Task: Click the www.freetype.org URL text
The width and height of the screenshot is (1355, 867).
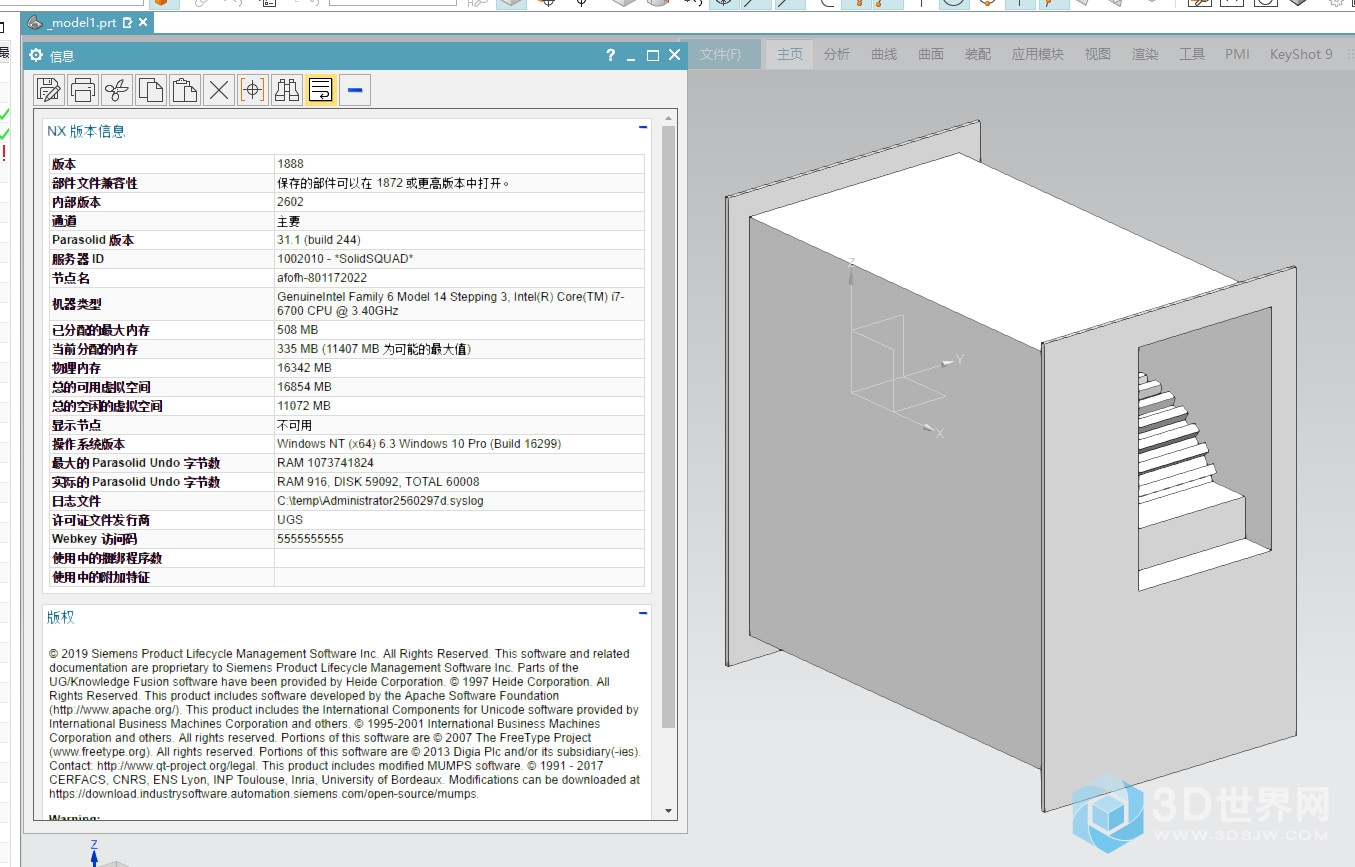Action: click(100, 751)
